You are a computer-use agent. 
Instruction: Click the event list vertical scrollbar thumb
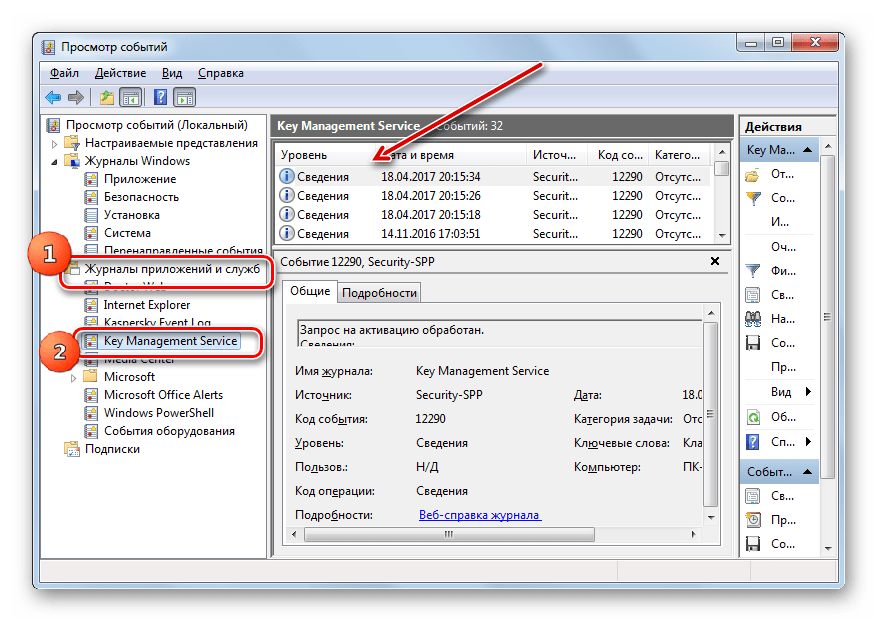point(722,169)
